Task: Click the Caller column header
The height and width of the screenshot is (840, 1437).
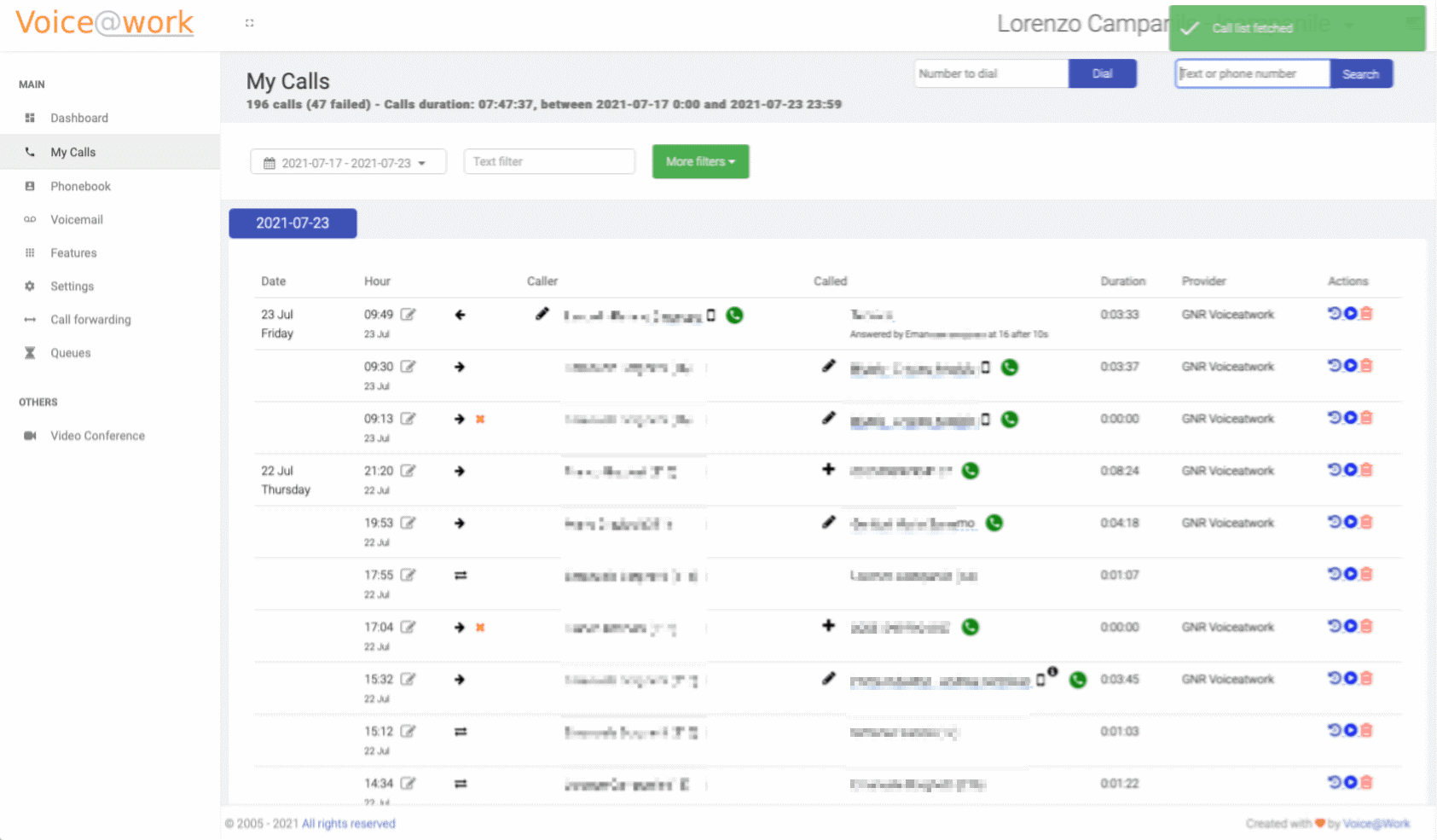Action: pos(542,281)
